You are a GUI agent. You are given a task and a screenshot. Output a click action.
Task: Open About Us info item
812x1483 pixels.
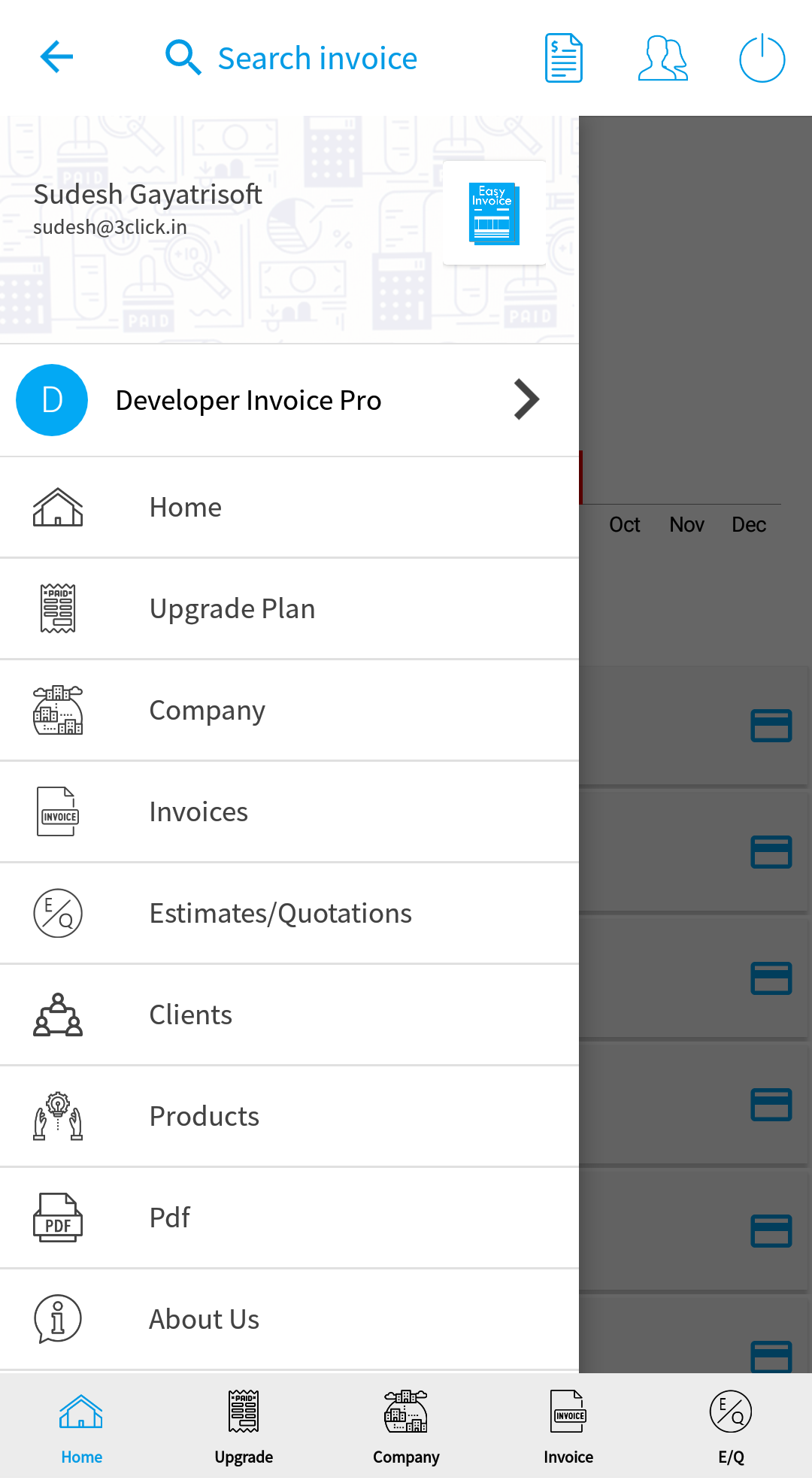289,1320
